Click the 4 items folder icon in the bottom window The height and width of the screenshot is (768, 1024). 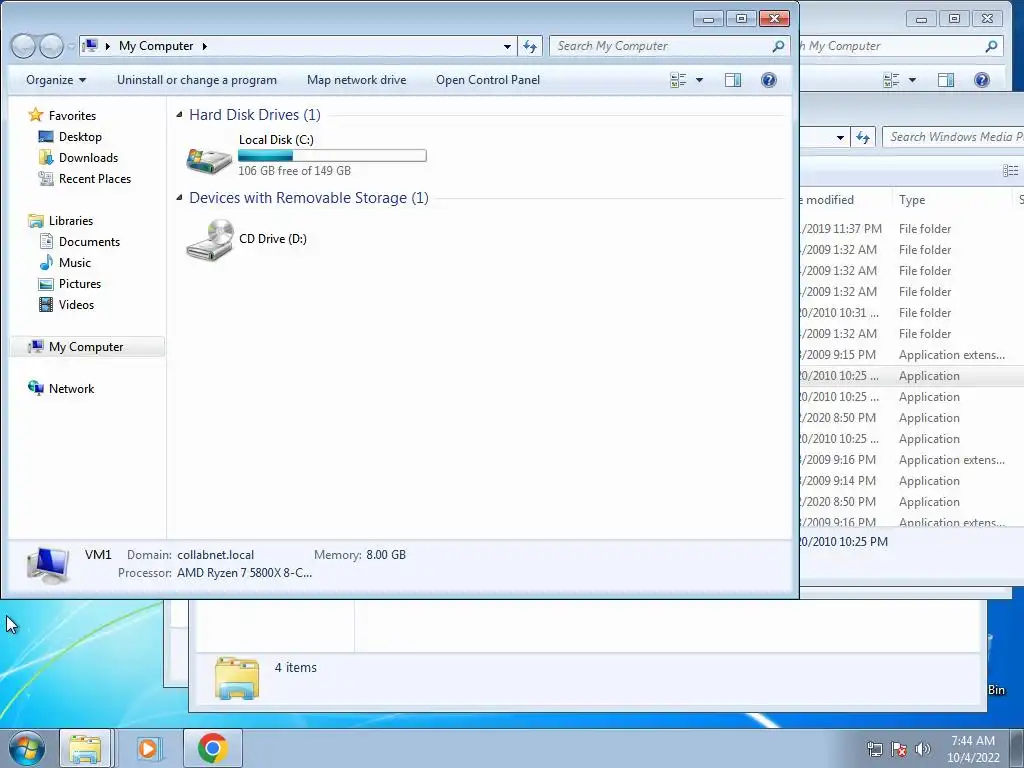[x=236, y=679]
